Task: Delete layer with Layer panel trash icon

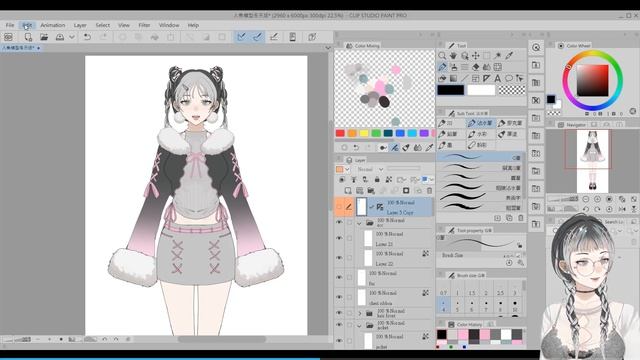Action: 429,191
